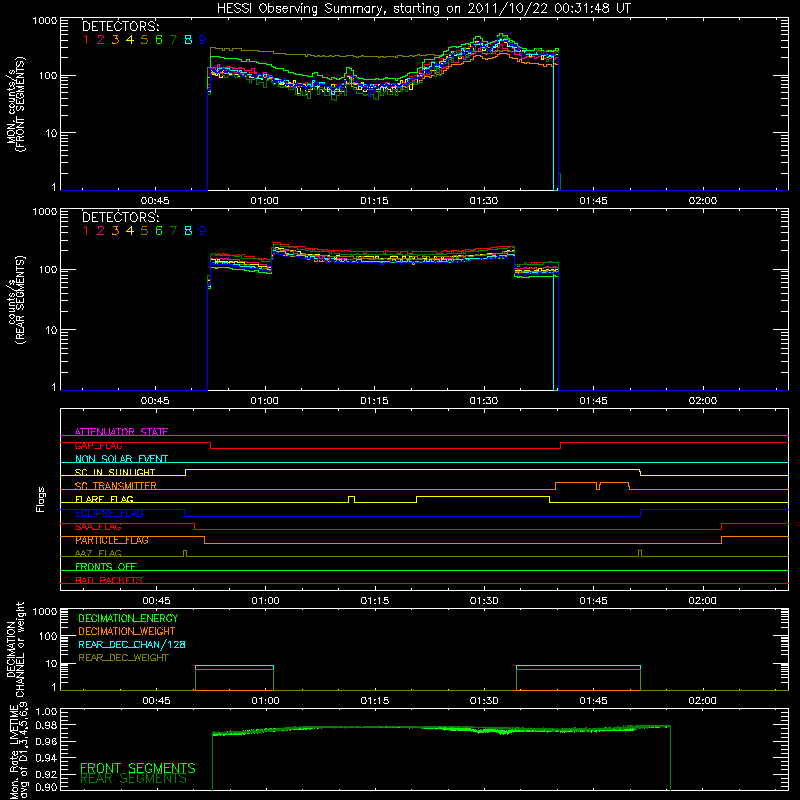
Task: Select cyan detector 8 in front segments legend
Action: [188, 40]
